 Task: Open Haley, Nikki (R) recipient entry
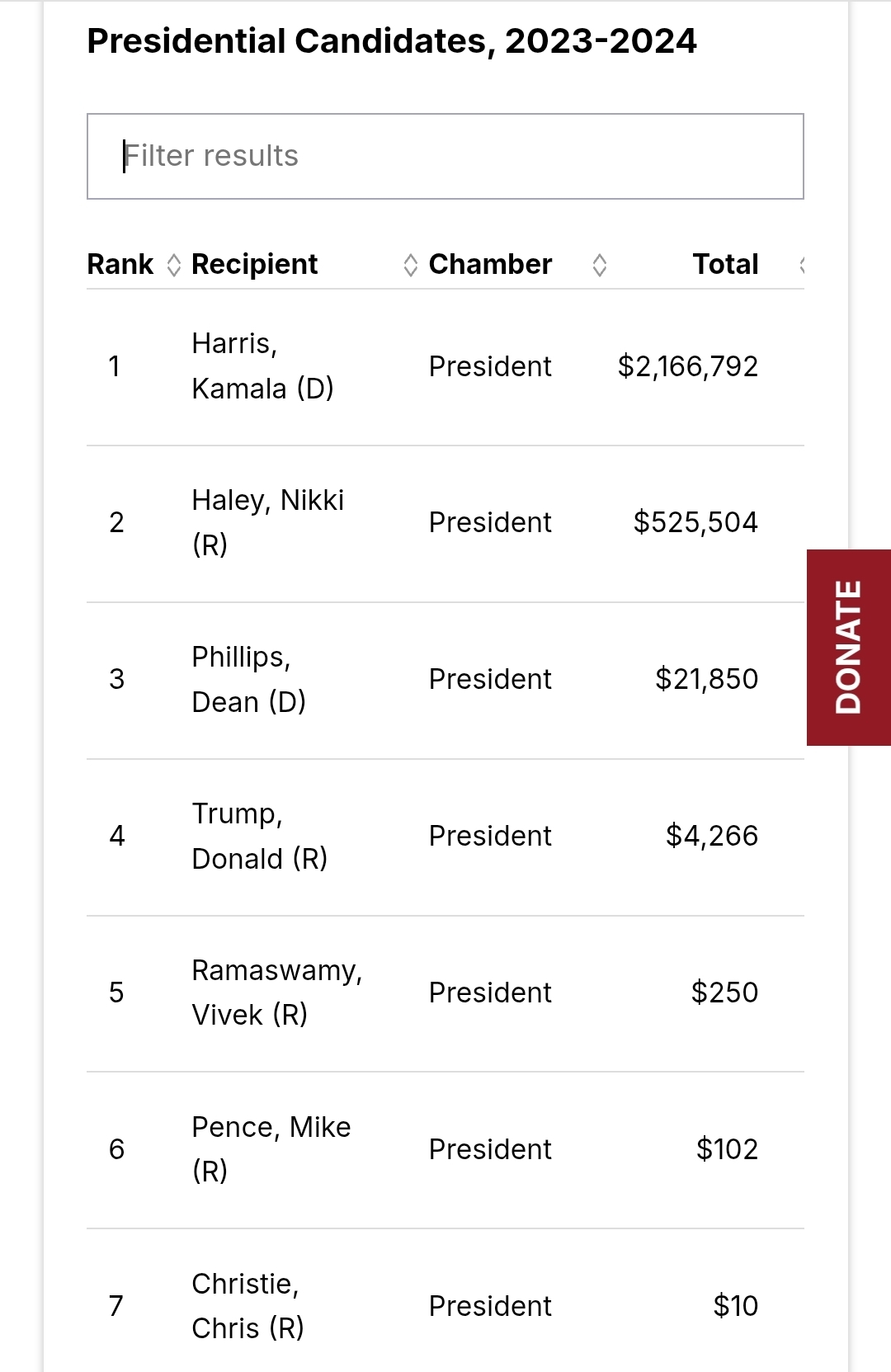[267, 522]
